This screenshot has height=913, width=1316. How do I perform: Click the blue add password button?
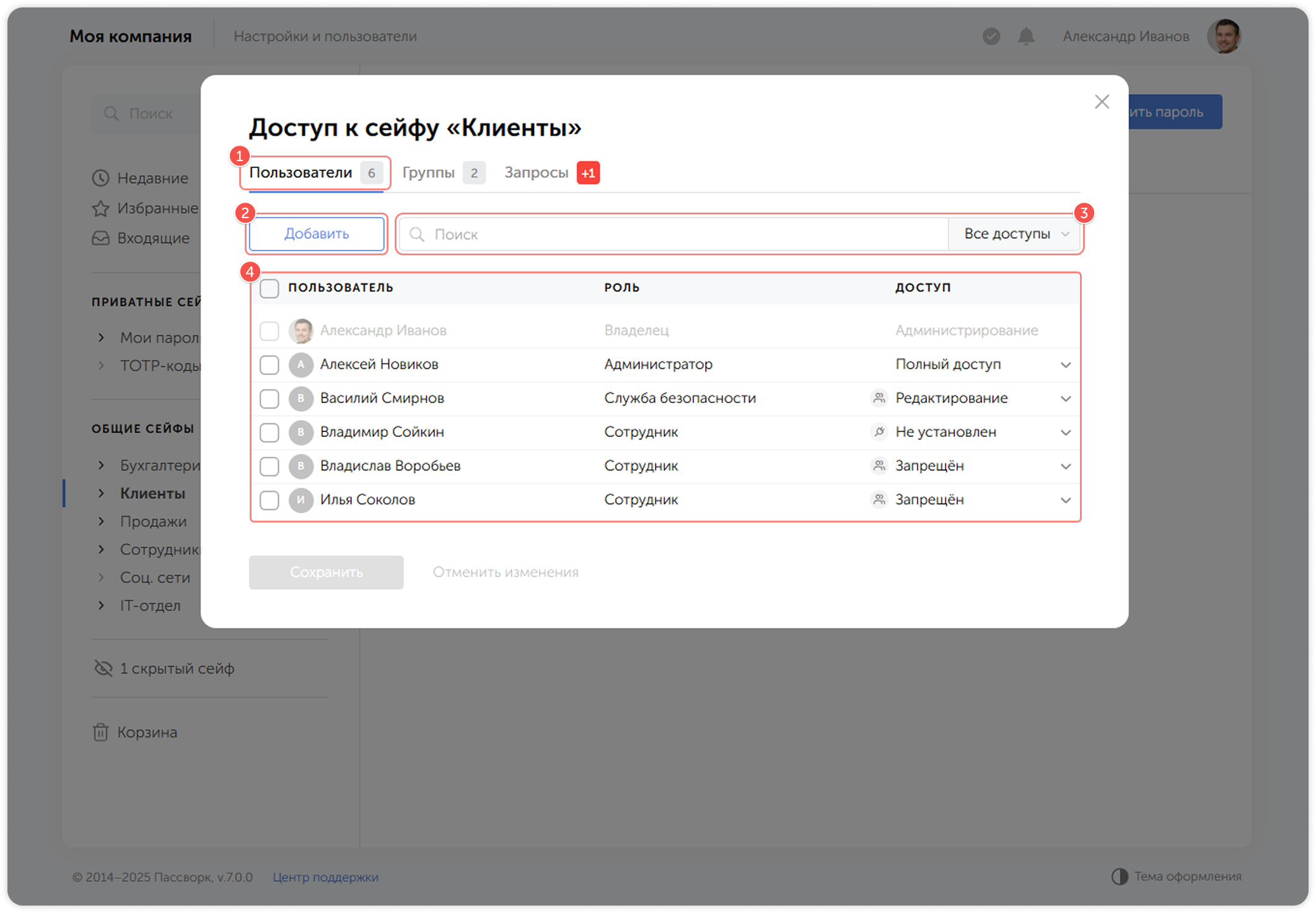click(x=1174, y=112)
